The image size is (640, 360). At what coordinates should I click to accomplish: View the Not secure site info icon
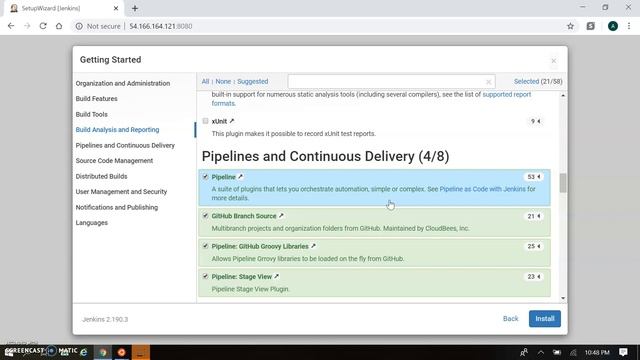tap(79, 26)
